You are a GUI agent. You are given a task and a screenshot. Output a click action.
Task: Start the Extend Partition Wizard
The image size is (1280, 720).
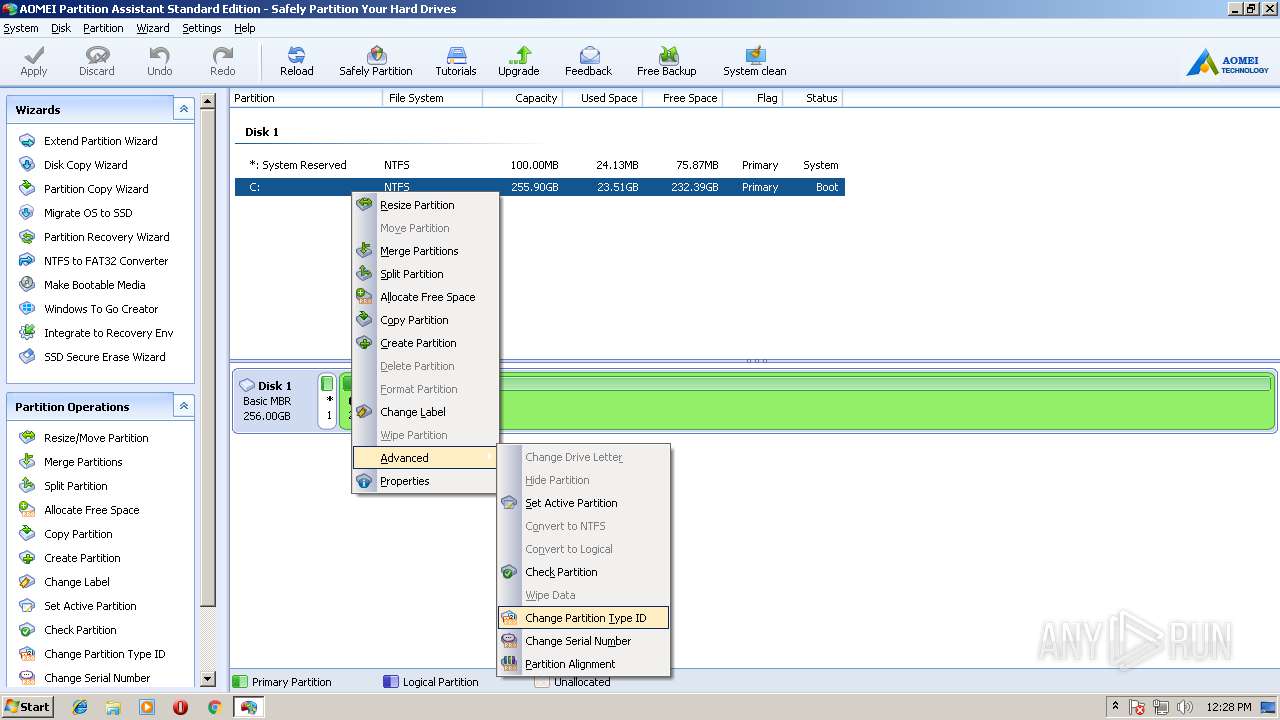click(100, 141)
